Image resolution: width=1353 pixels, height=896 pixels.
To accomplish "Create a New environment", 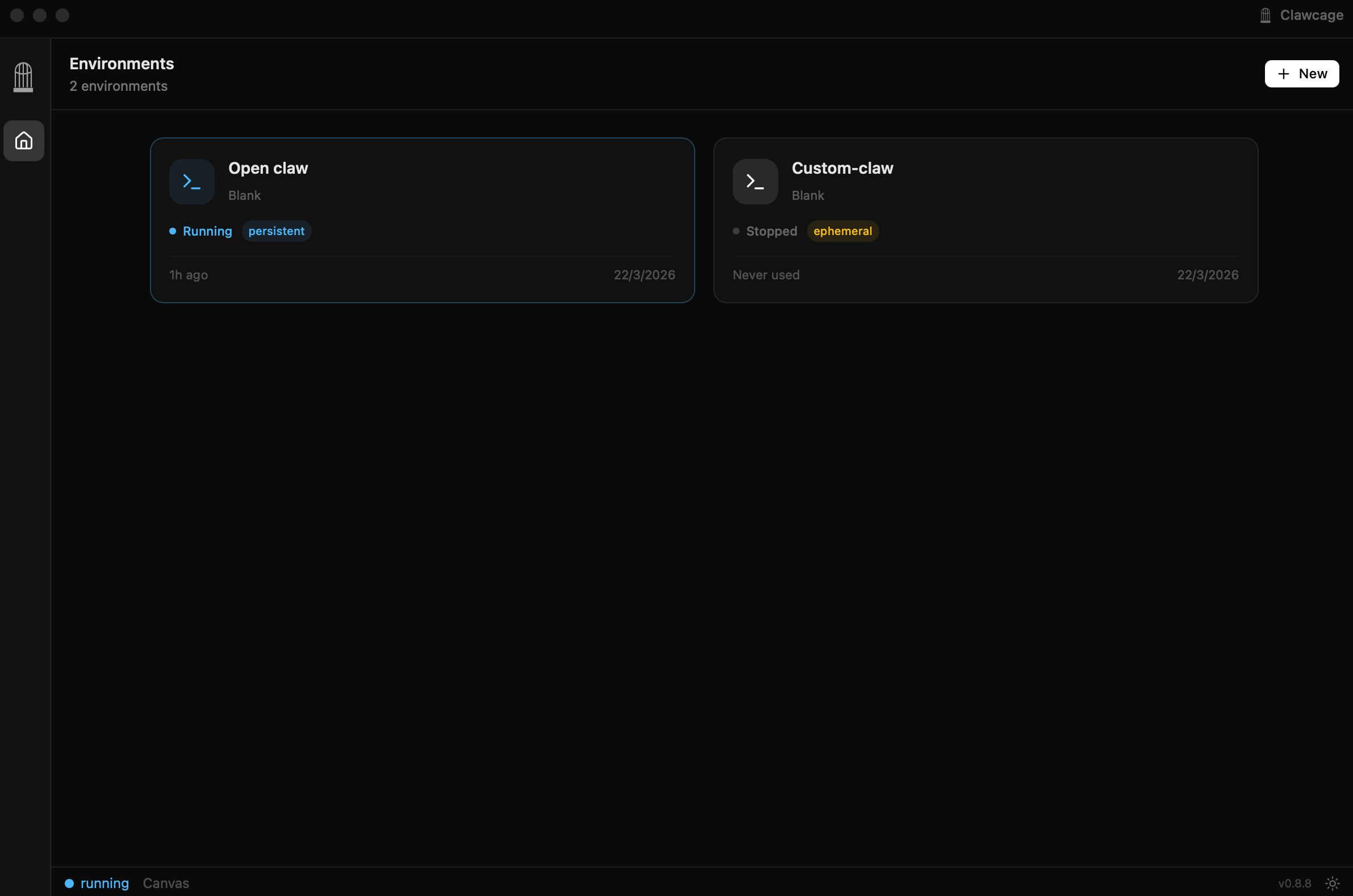I will click(x=1301, y=74).
